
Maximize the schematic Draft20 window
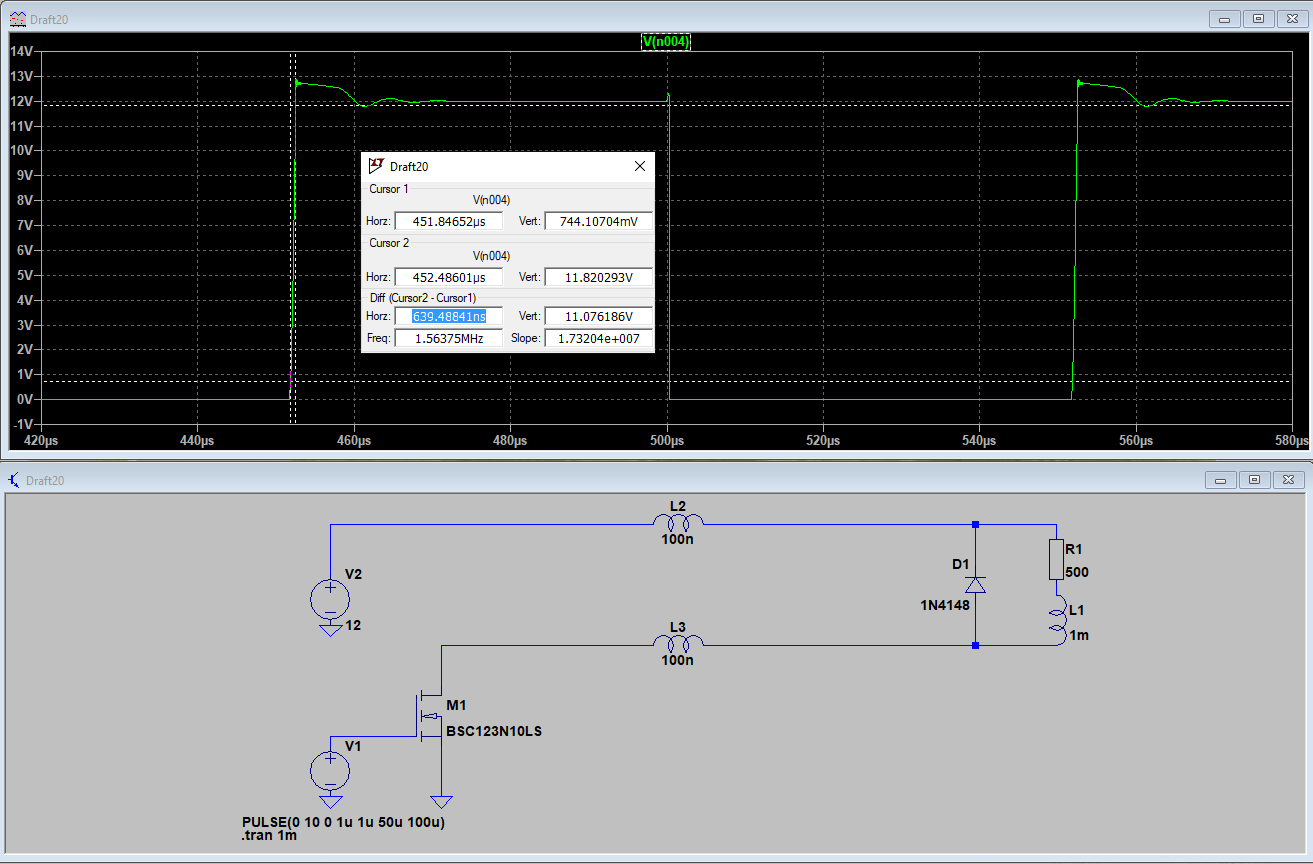[1254, 480]
